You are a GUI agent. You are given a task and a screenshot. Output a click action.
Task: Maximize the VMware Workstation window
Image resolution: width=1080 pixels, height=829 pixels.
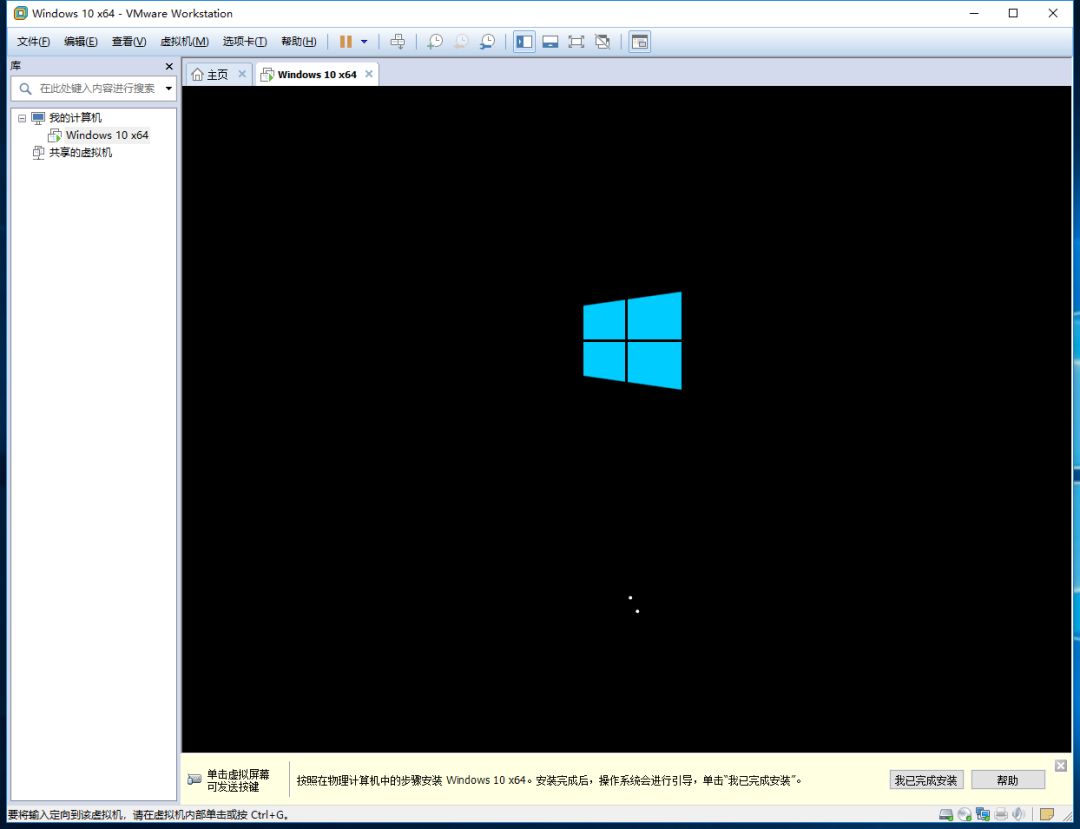point(1013,13)
